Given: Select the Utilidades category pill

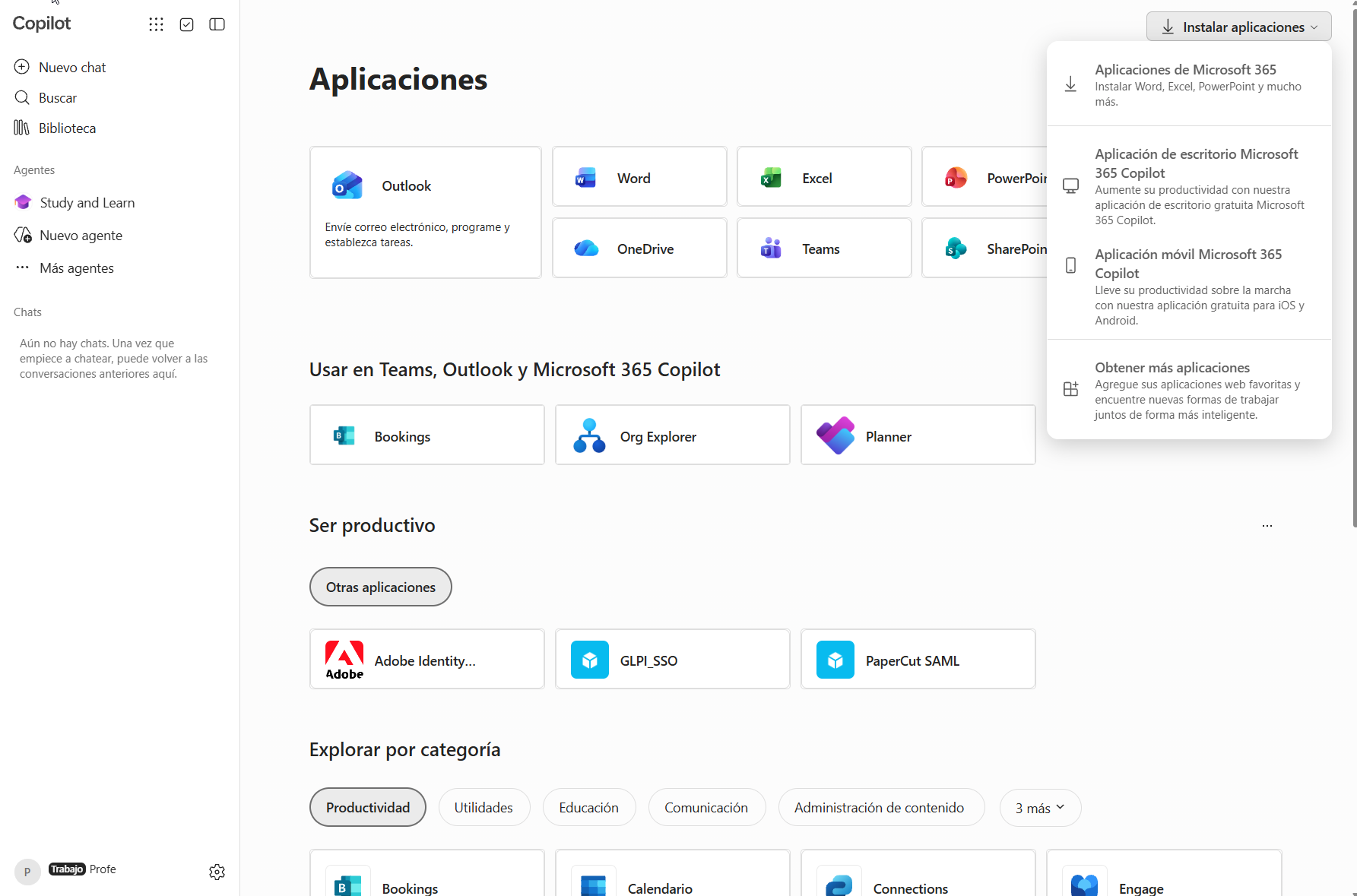Looking at the screenshot, I should [484, 807].
